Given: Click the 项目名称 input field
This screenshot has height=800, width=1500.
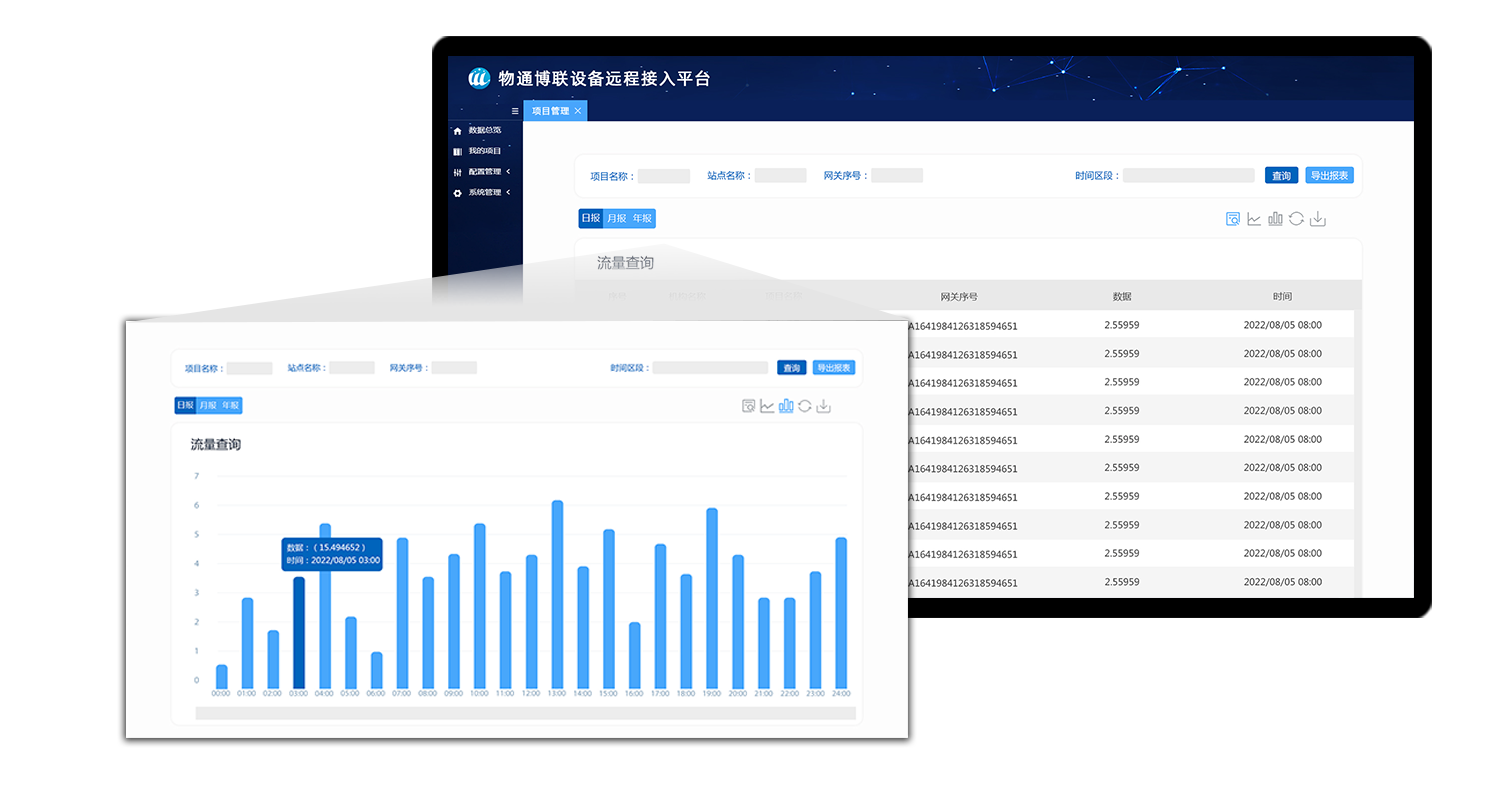Looking at the screenshot, I should click(x=665, y=175).
